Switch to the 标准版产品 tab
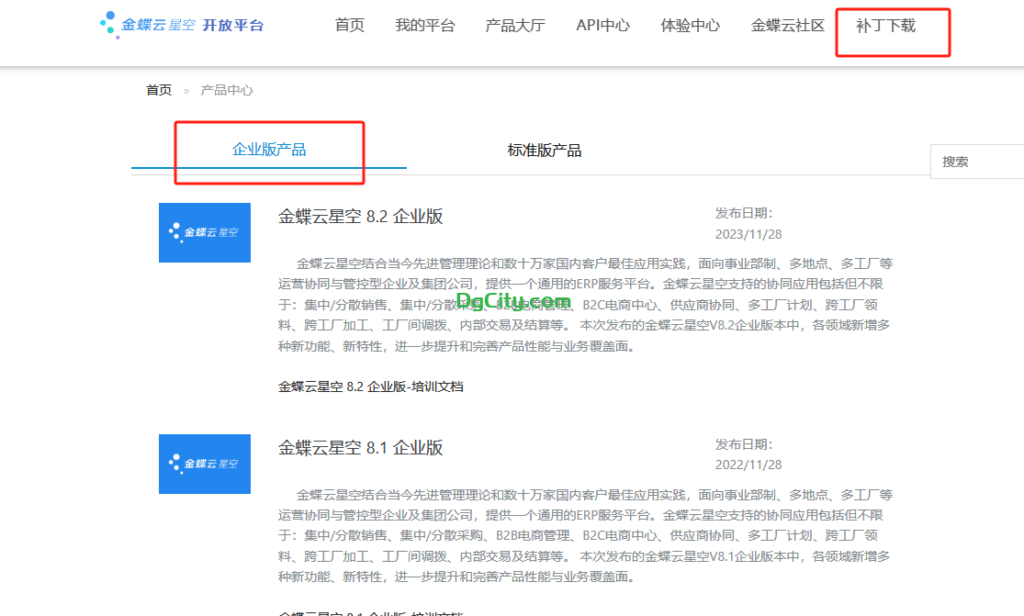 coord(544,151)
